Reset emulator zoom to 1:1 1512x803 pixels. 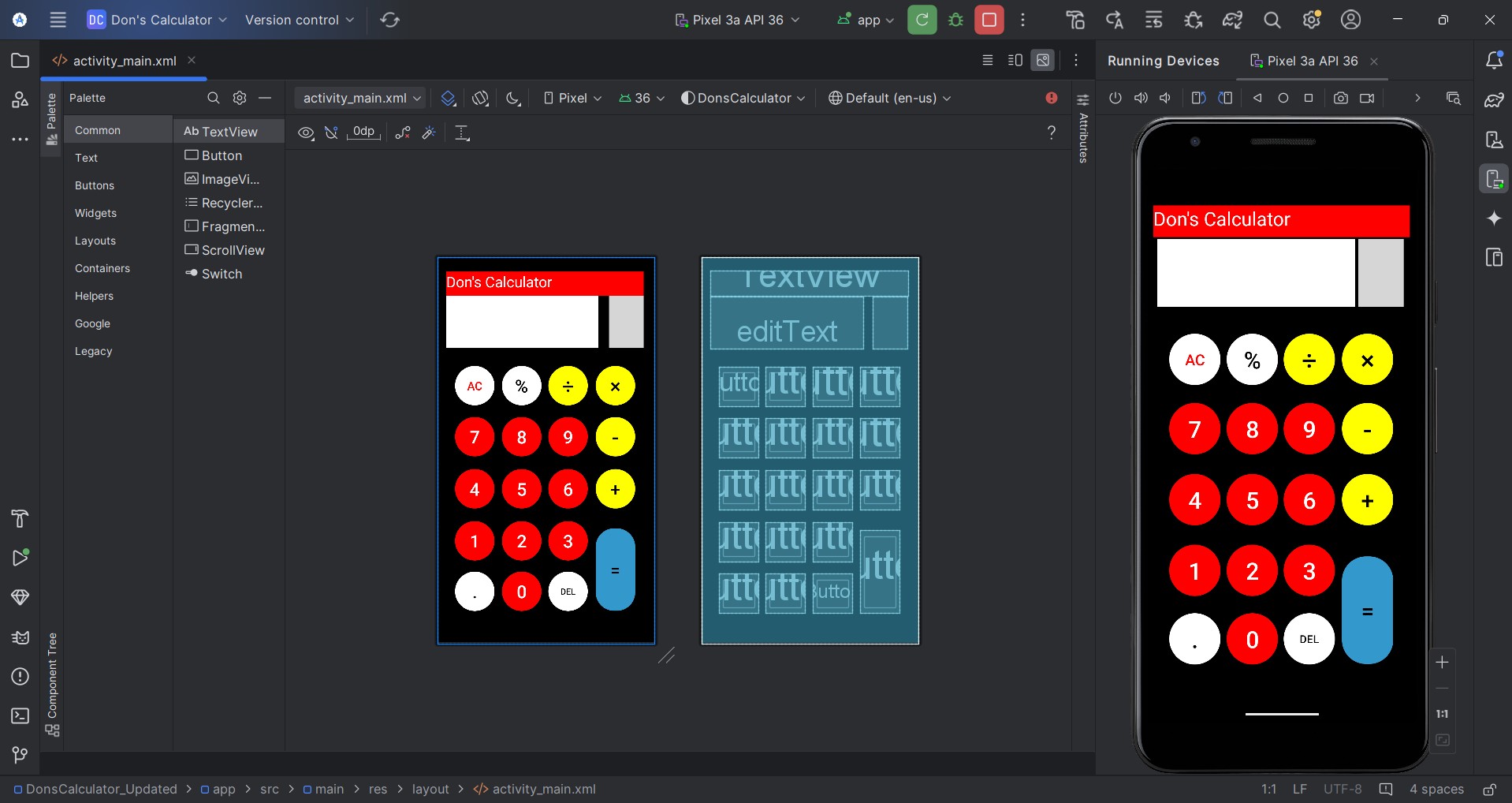tap(1442, 713)
